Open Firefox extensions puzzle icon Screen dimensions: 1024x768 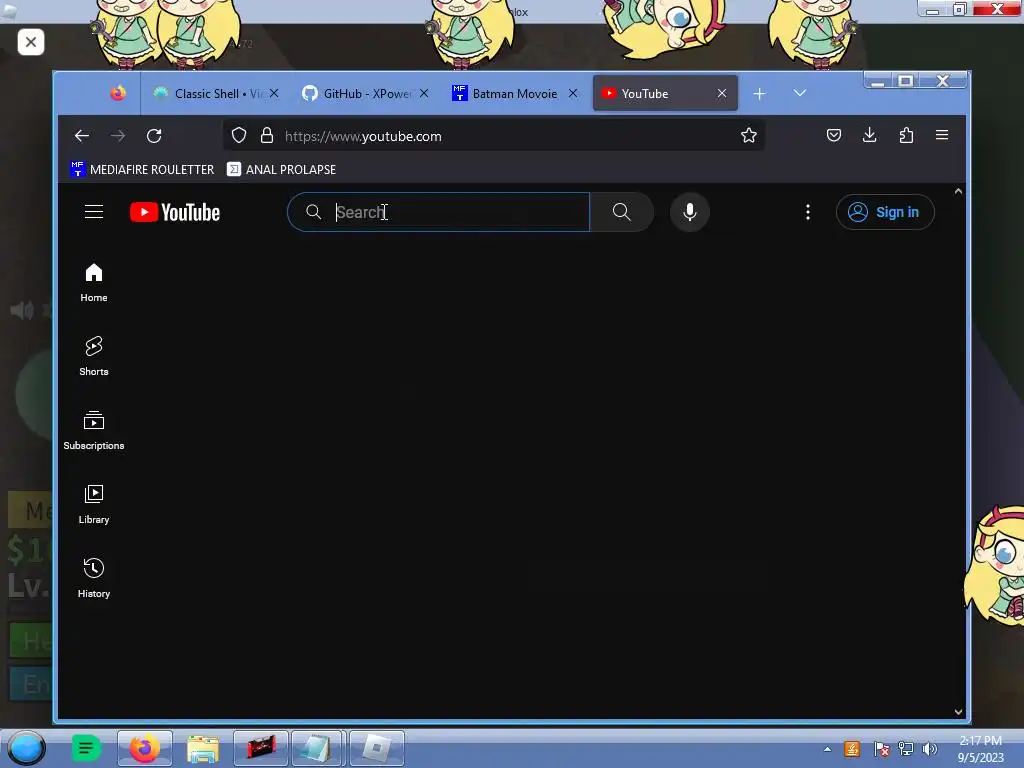pyautogui.click(x=906, y=135)
